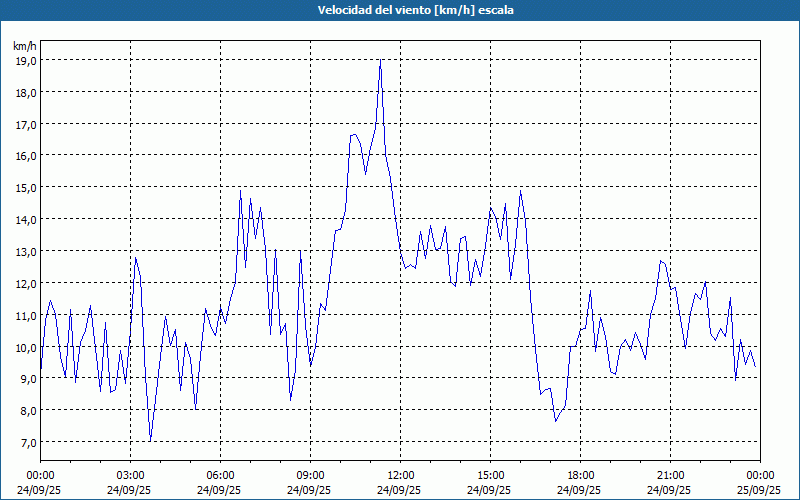This screenshot has width=800, height=500.
Task: Click the lowest wind speed dip near 7 km/h
Action: 150,441
